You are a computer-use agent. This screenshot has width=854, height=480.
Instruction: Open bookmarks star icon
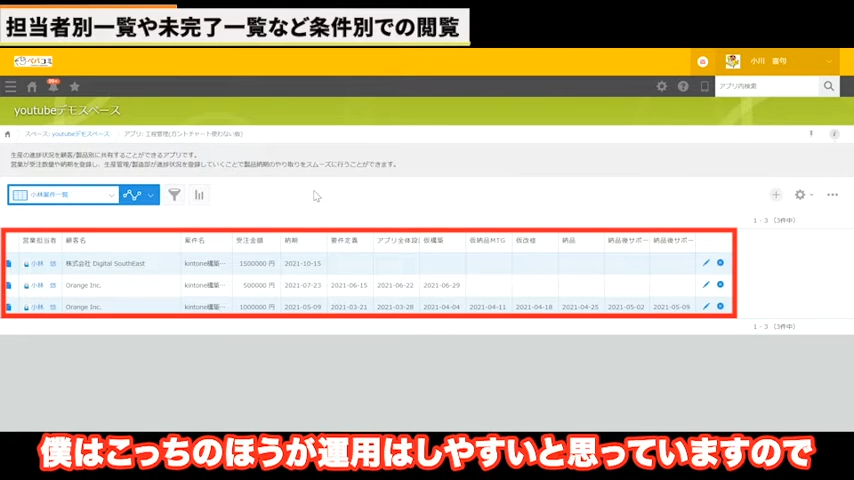[75, 86]
